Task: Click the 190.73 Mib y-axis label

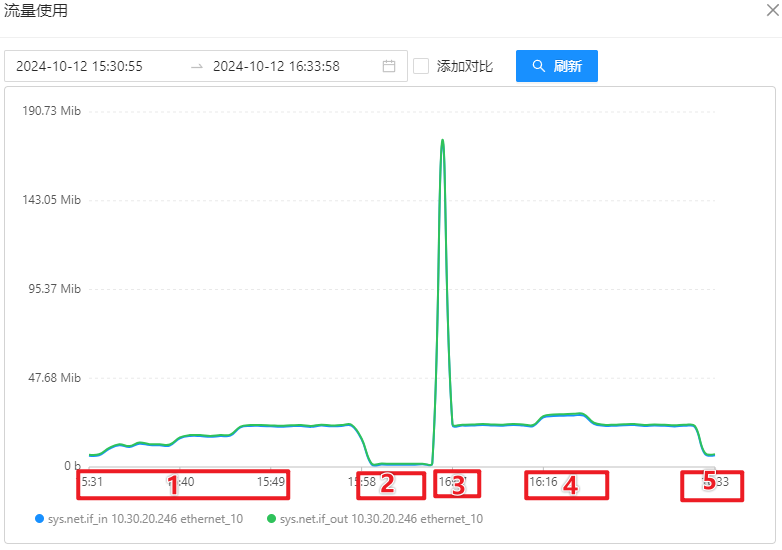Action: [x=51, y=111]
